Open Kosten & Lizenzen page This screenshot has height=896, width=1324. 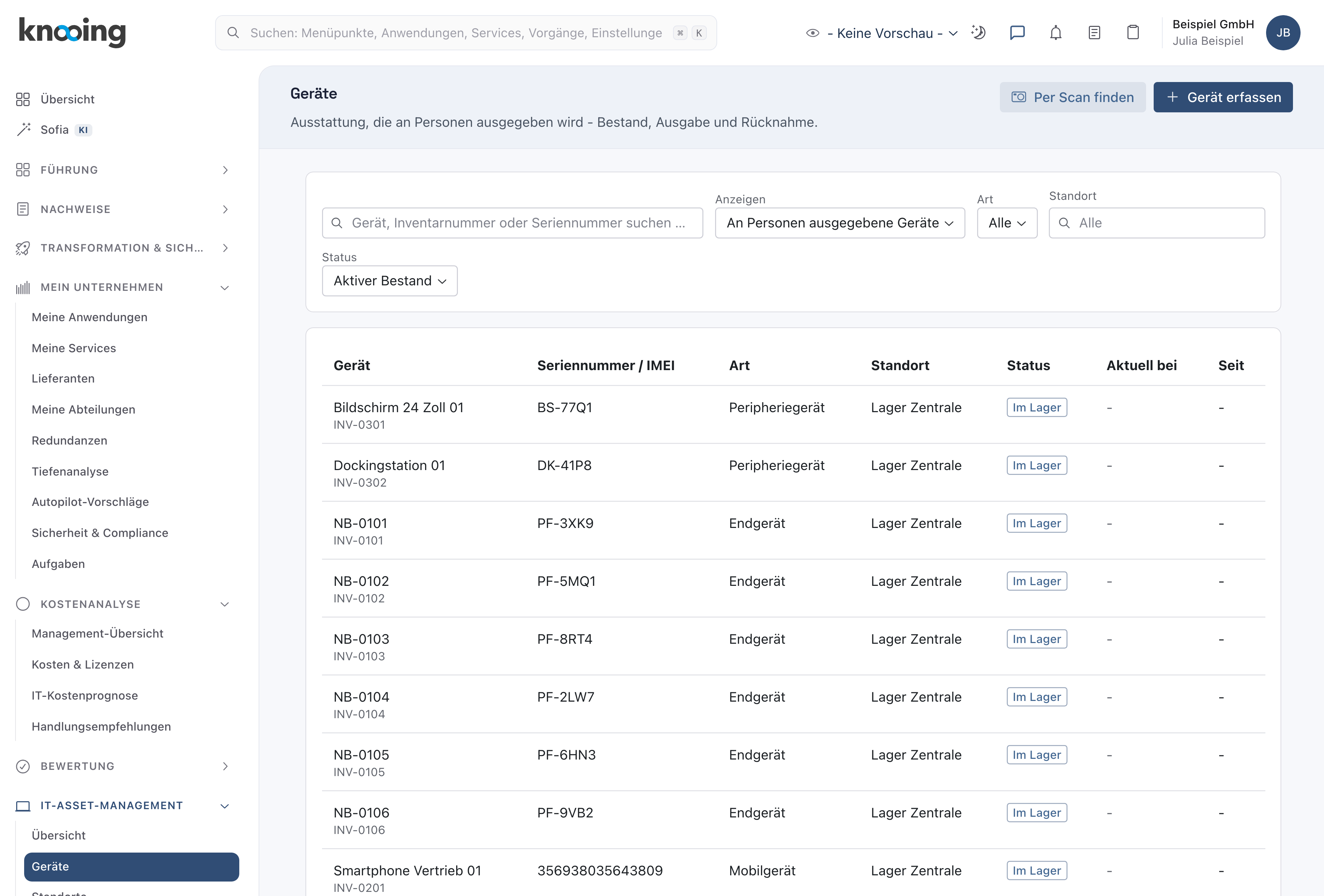click(x=83, y=664)
